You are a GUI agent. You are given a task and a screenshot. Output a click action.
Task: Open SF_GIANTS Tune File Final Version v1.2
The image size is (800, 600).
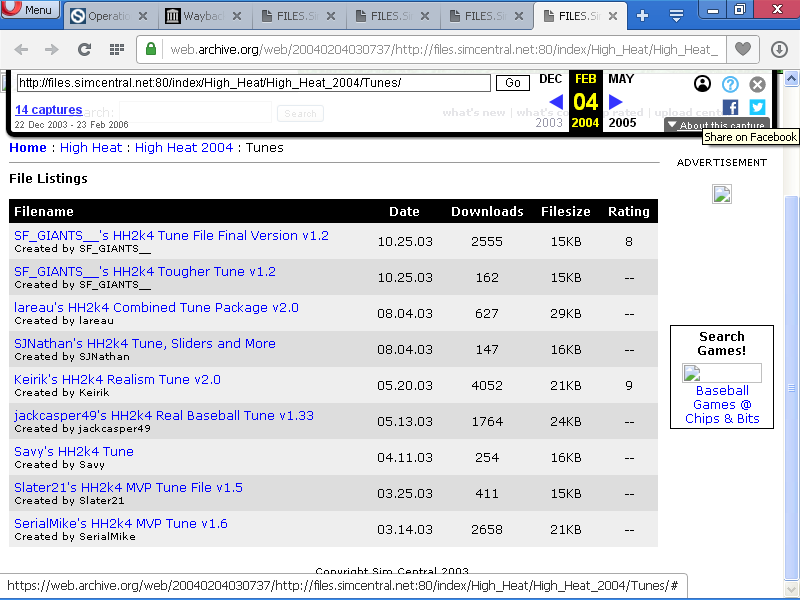[x=171, y=236]
